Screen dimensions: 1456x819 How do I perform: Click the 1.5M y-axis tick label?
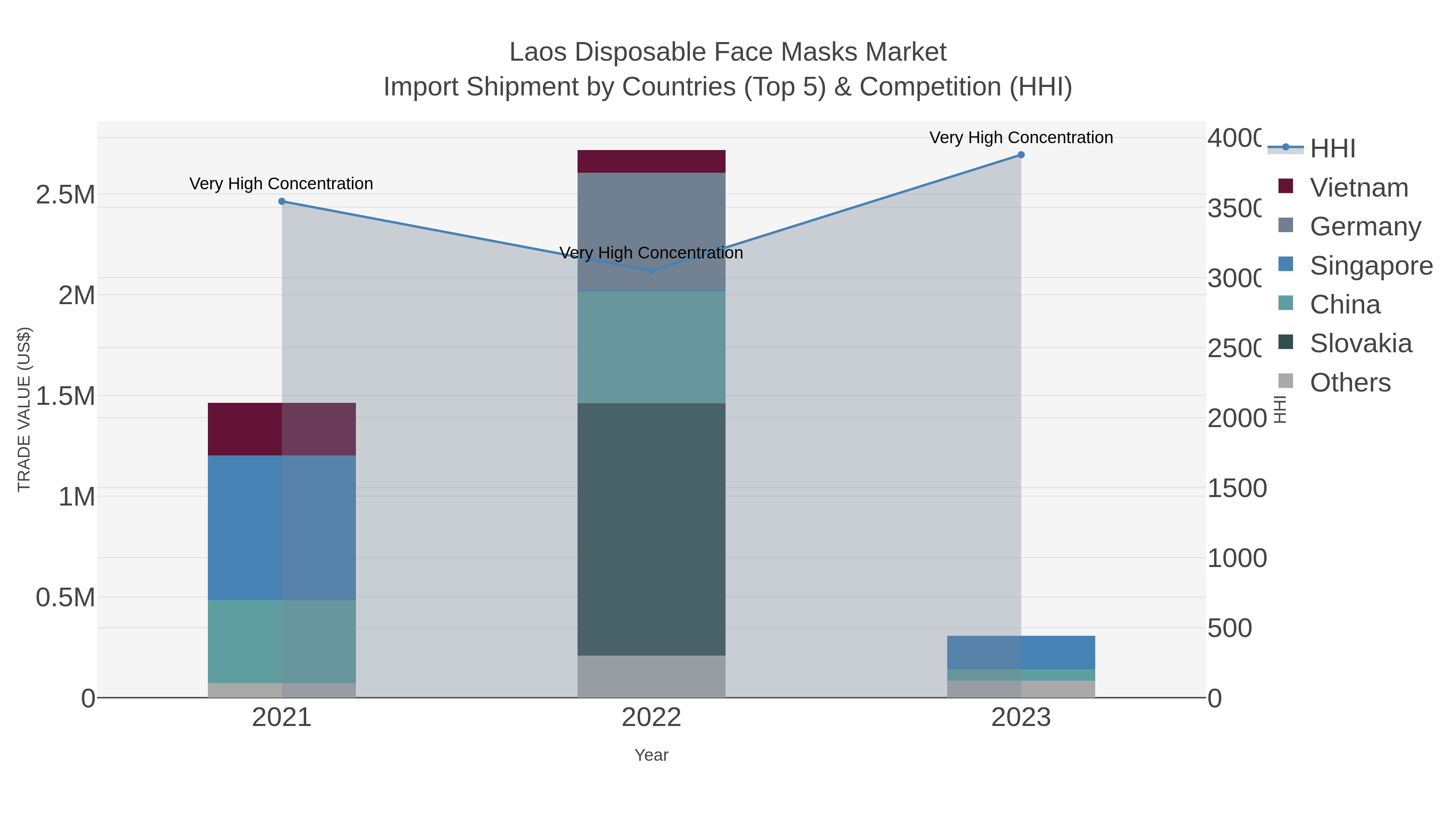[66, 396]
